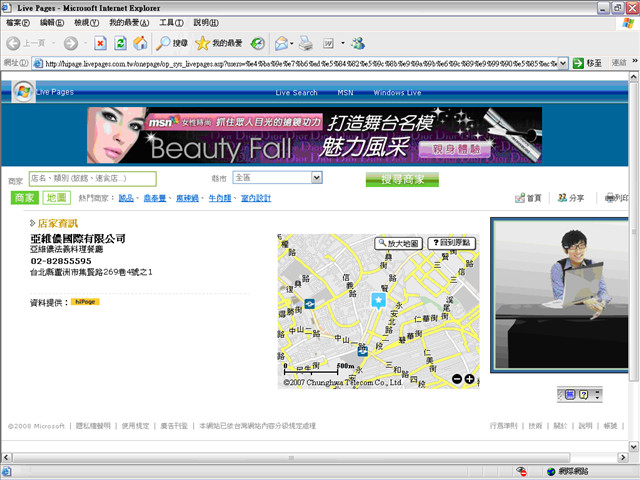Open the address bar URL history dropdown

tap(563, 63)
